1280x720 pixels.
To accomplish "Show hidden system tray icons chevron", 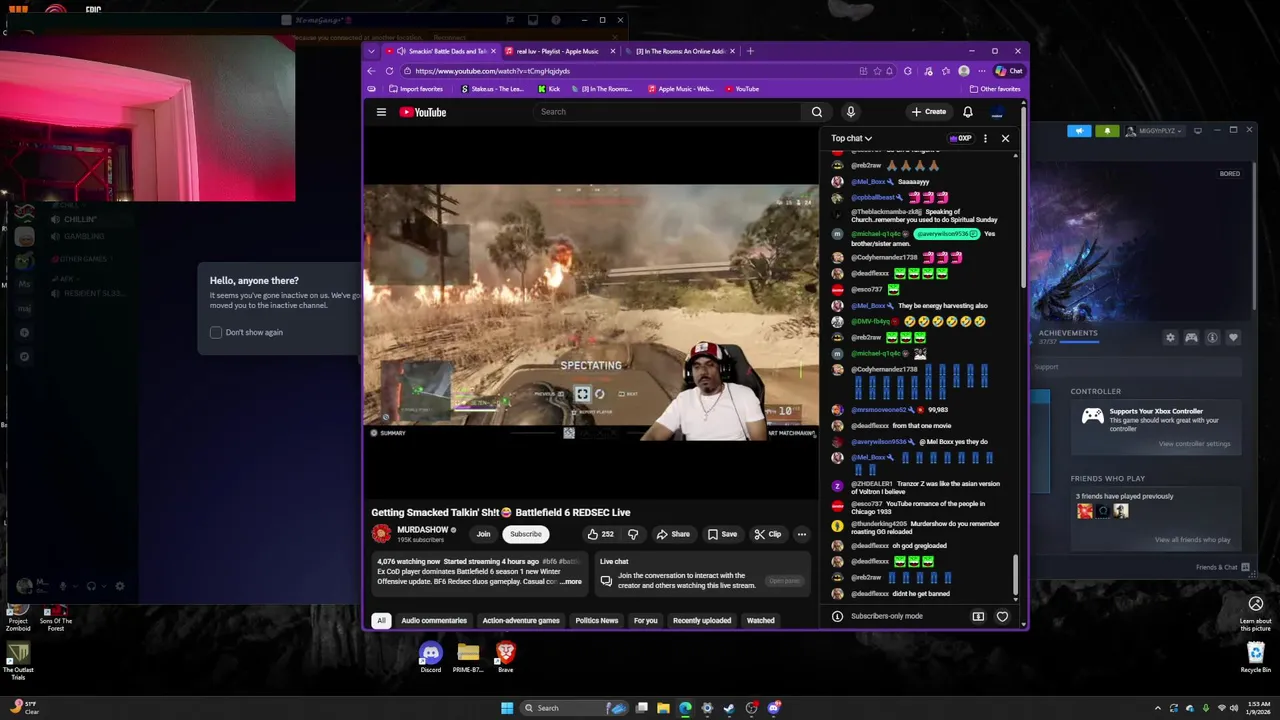I will click(1158, 708).
